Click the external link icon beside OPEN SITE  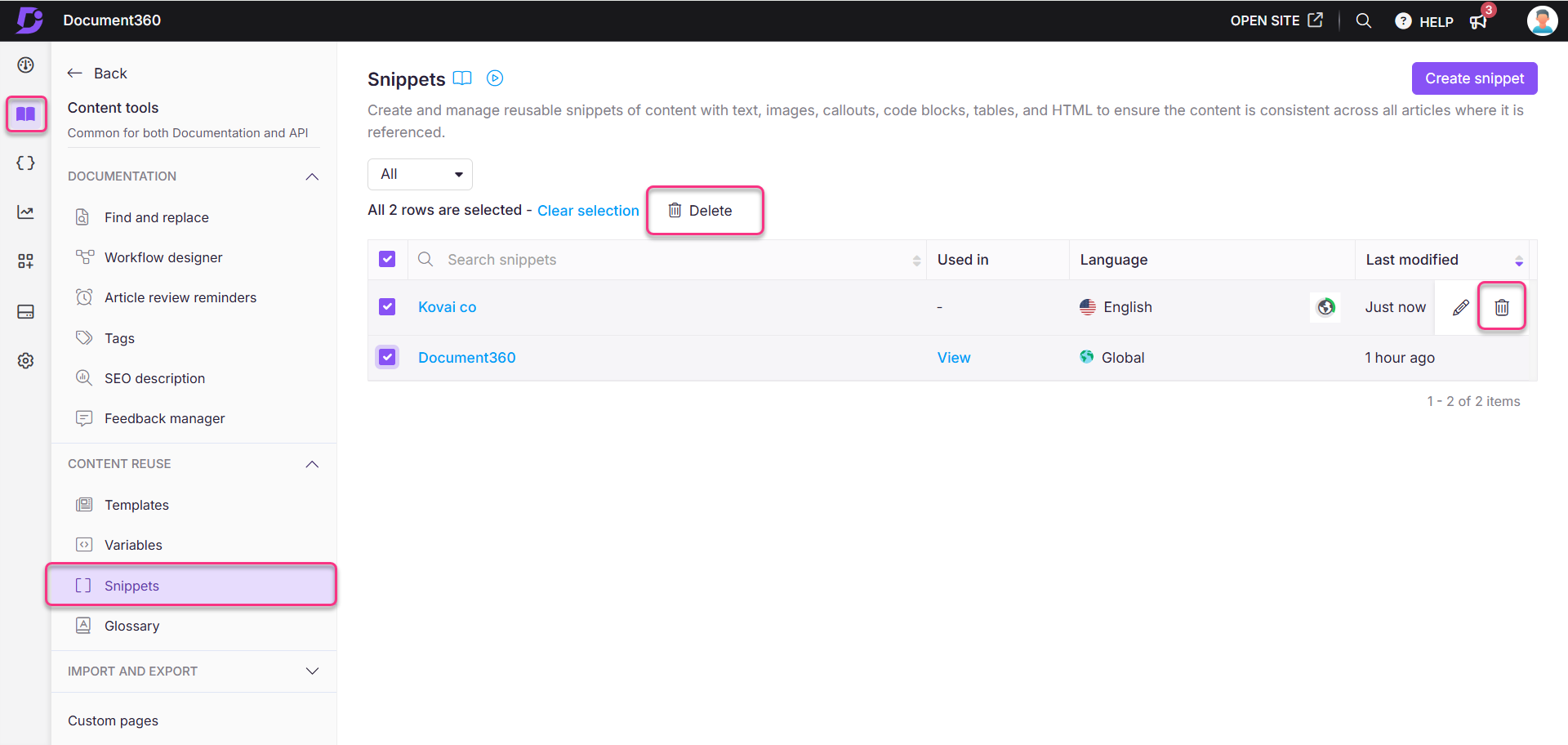[x=1315, y=20]
